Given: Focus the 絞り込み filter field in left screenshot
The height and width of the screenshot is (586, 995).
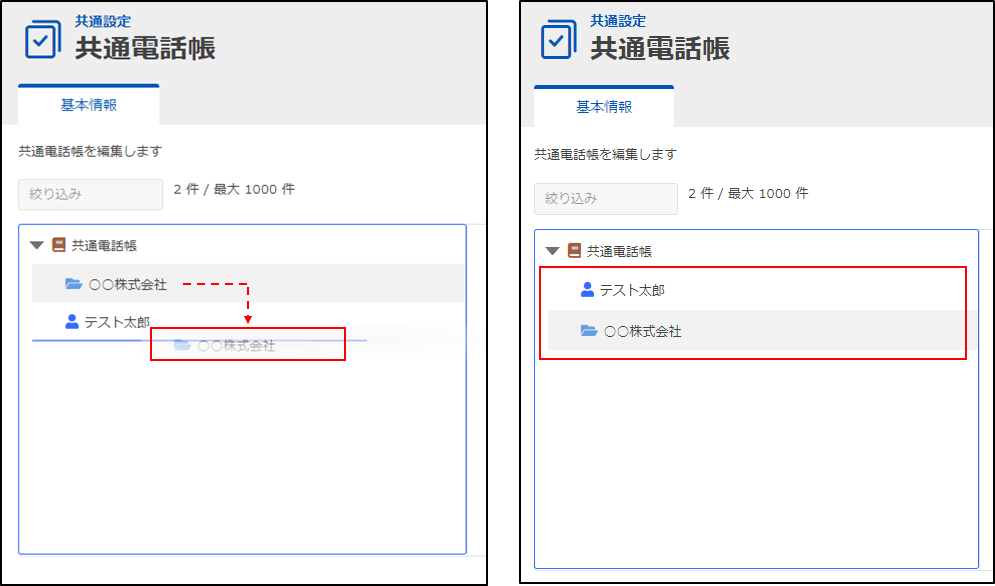Looking at the screenshot, I should (x=90, y=195).
